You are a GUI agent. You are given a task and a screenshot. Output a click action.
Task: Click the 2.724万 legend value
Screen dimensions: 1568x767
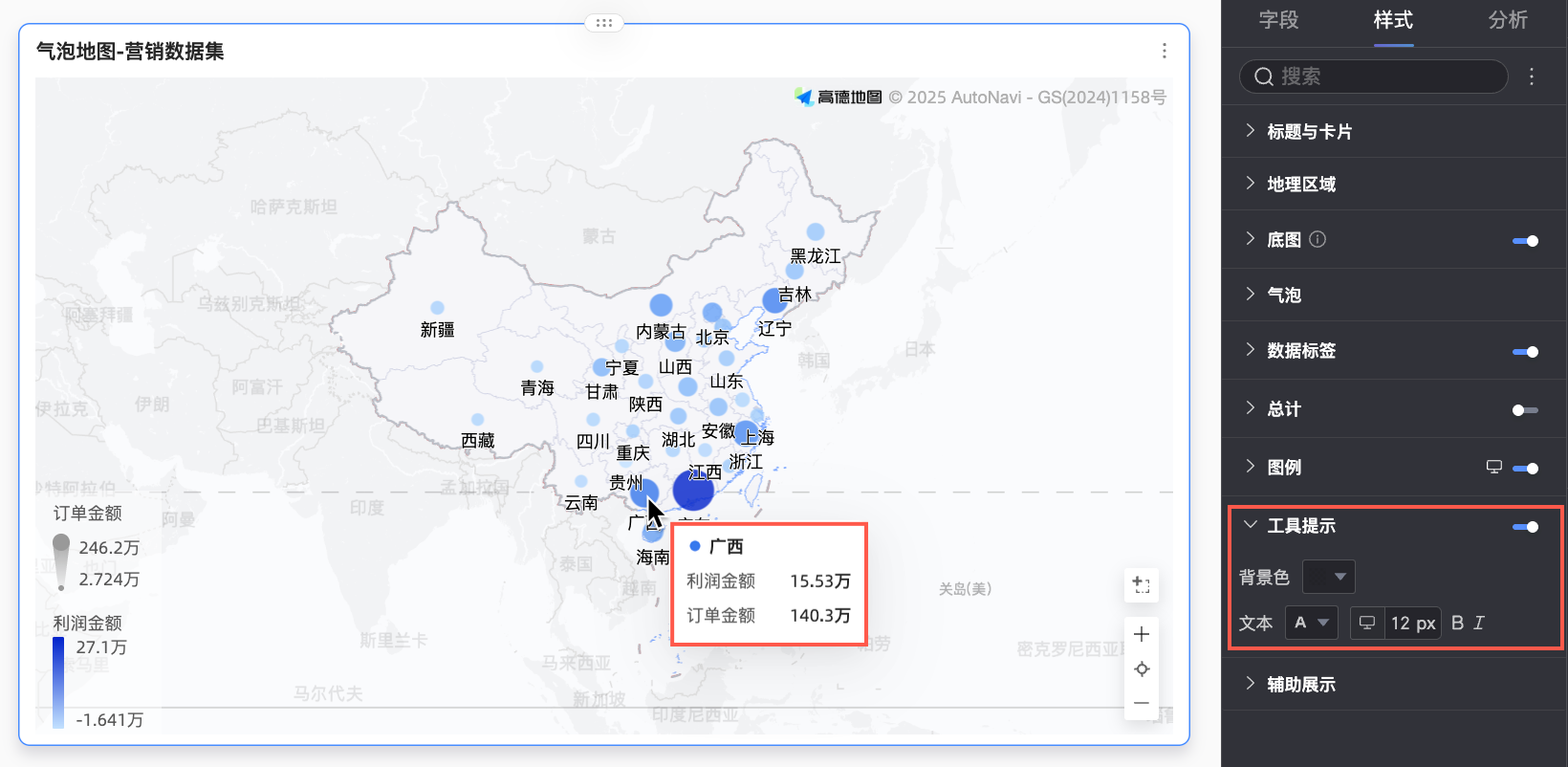tap(109, 580)
